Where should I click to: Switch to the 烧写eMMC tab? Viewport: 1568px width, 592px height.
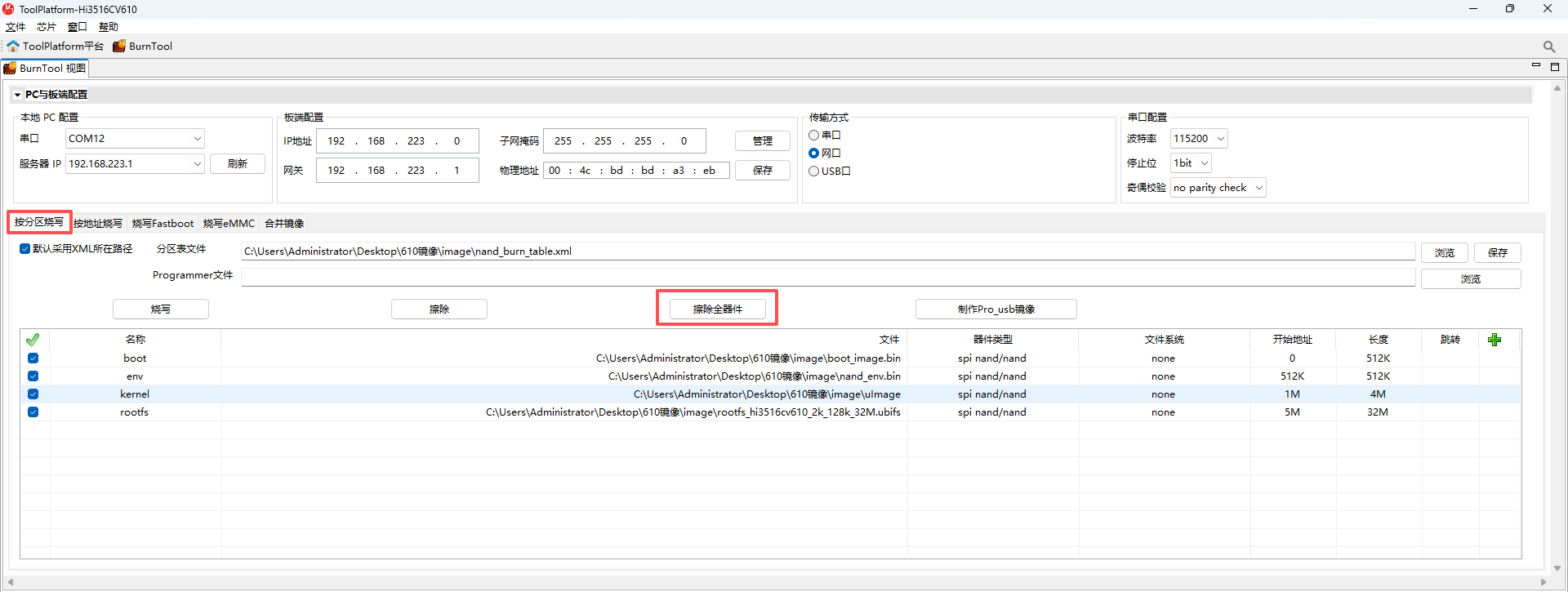229,224
